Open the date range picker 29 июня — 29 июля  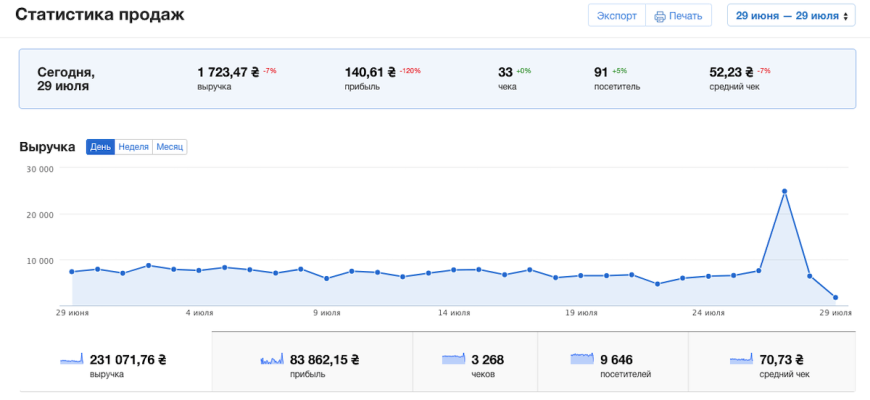click(790, 16)
